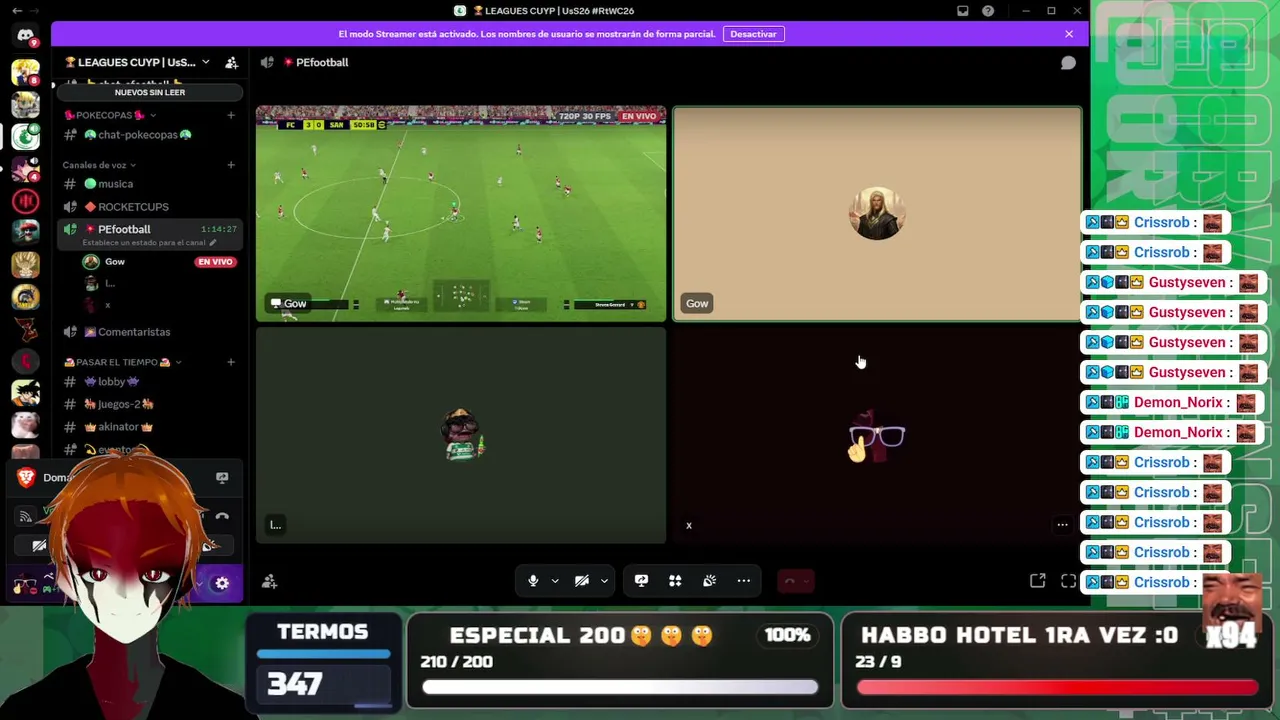This screenshot has height=720, width=1280.
Task: Open the dropdown beside the disconnect button
Action: pyautogui.click(x=806, y=581)
